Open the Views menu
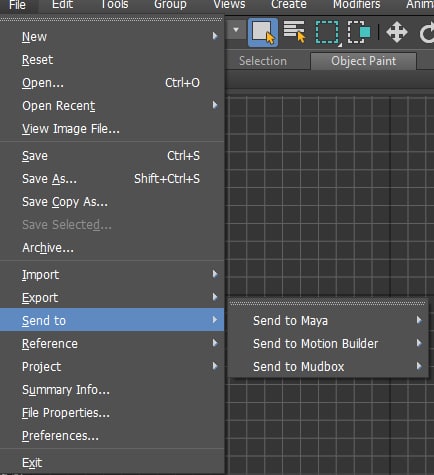Viewport: 434px width, 475px height. 229,4
